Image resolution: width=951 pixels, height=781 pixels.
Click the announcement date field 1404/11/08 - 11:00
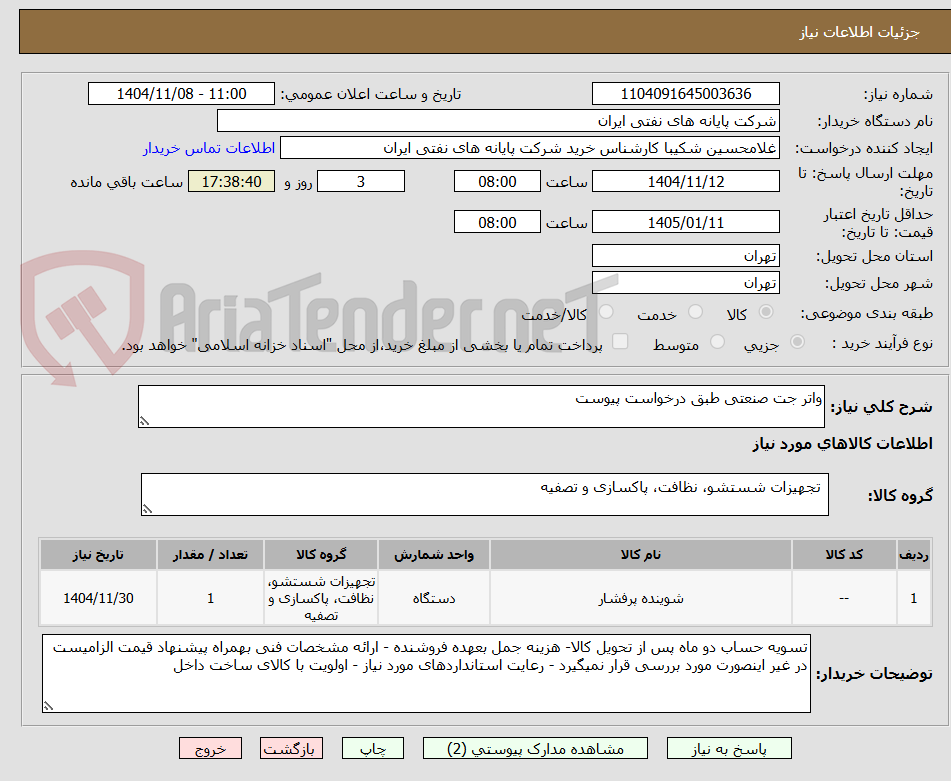click(181, 94)
